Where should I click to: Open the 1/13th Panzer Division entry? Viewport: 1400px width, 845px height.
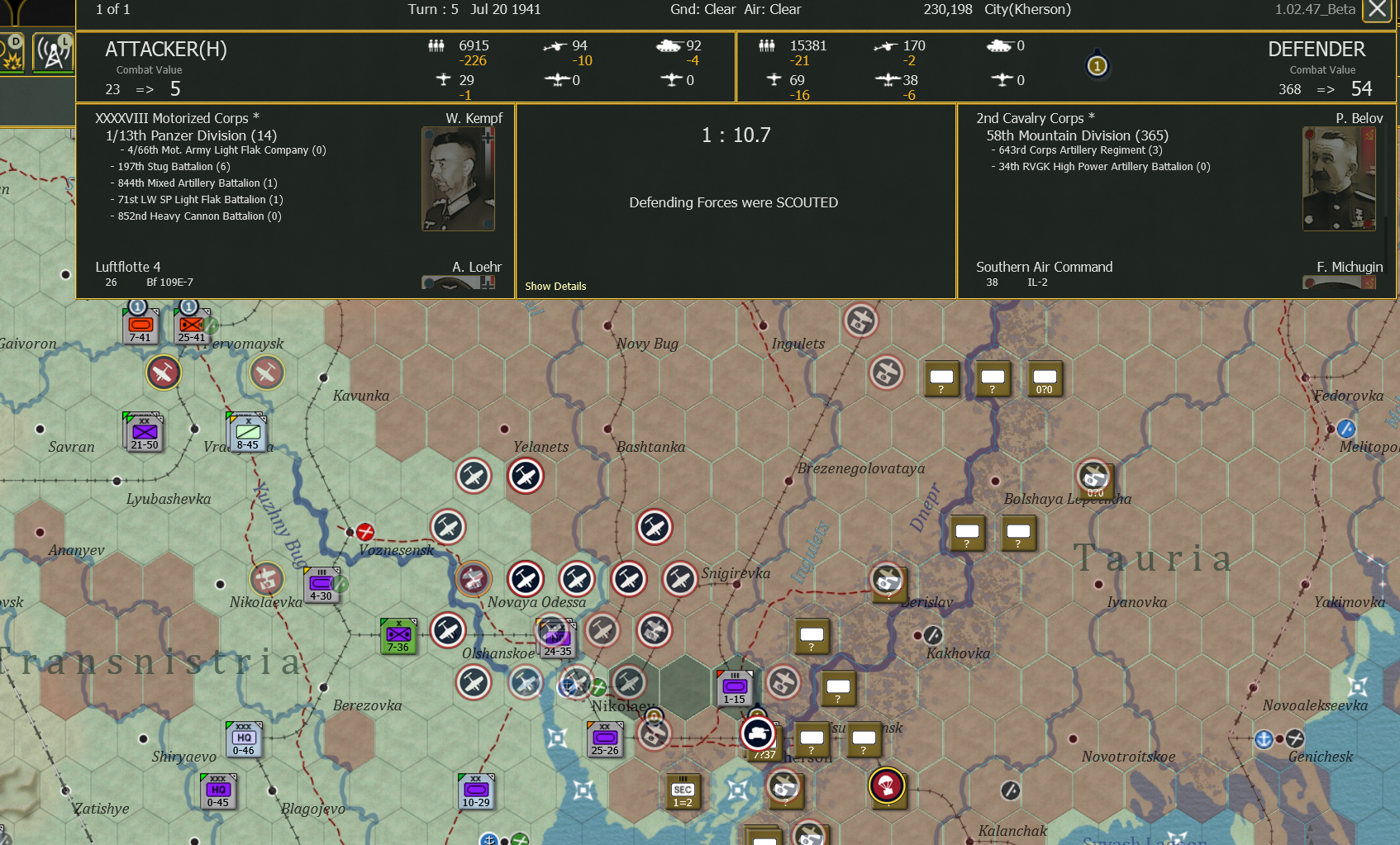pos(190,135)
